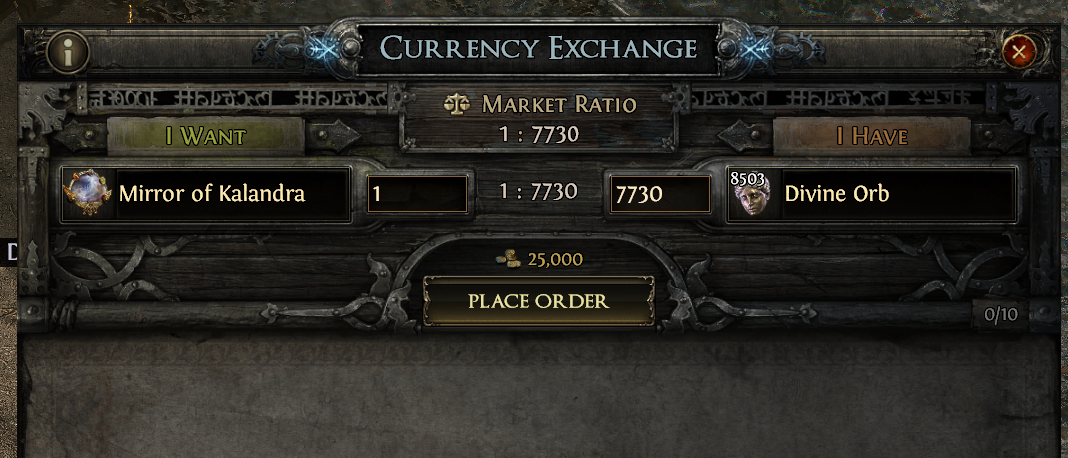1068x458 pixels.
Task: Click the I Have header
Action: click(x=872, y=136)
